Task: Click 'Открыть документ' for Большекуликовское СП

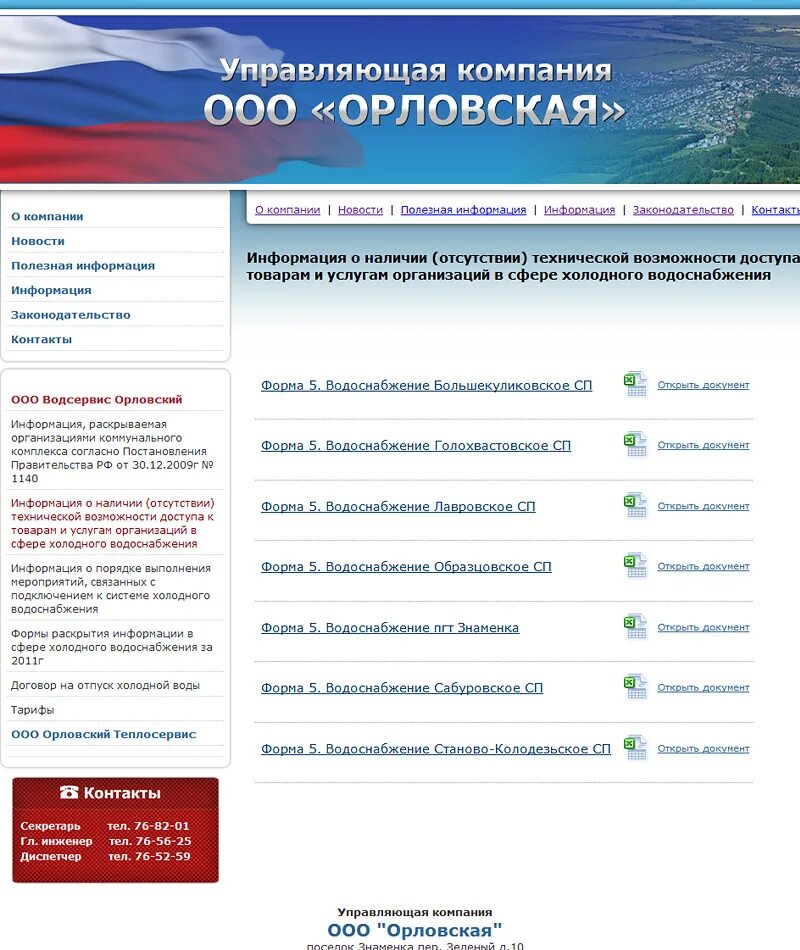Action: coord(704,385)
